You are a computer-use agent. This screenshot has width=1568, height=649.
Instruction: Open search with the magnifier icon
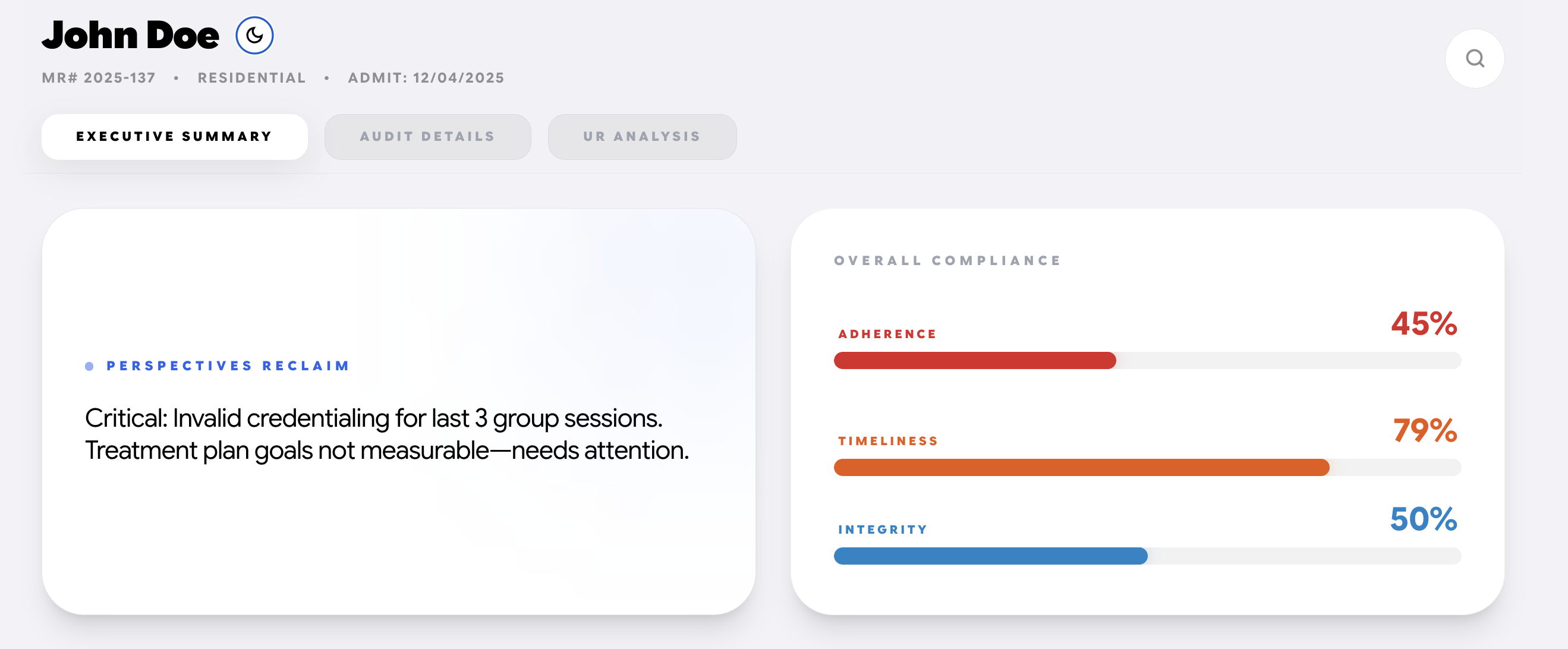click(x=1474, y=58)
